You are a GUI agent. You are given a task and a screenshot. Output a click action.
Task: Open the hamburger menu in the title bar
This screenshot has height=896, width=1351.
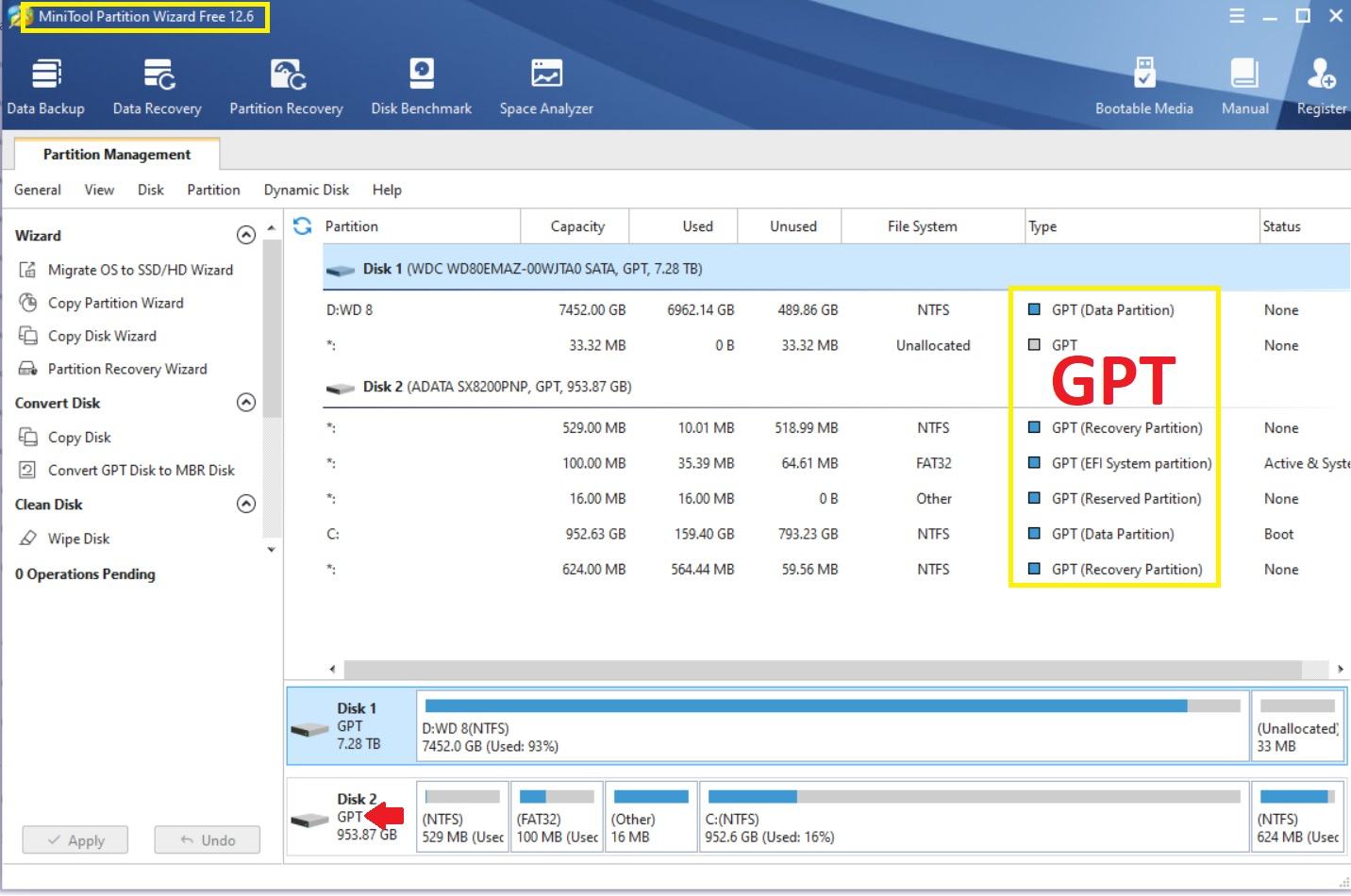[x=1237, y=16]
